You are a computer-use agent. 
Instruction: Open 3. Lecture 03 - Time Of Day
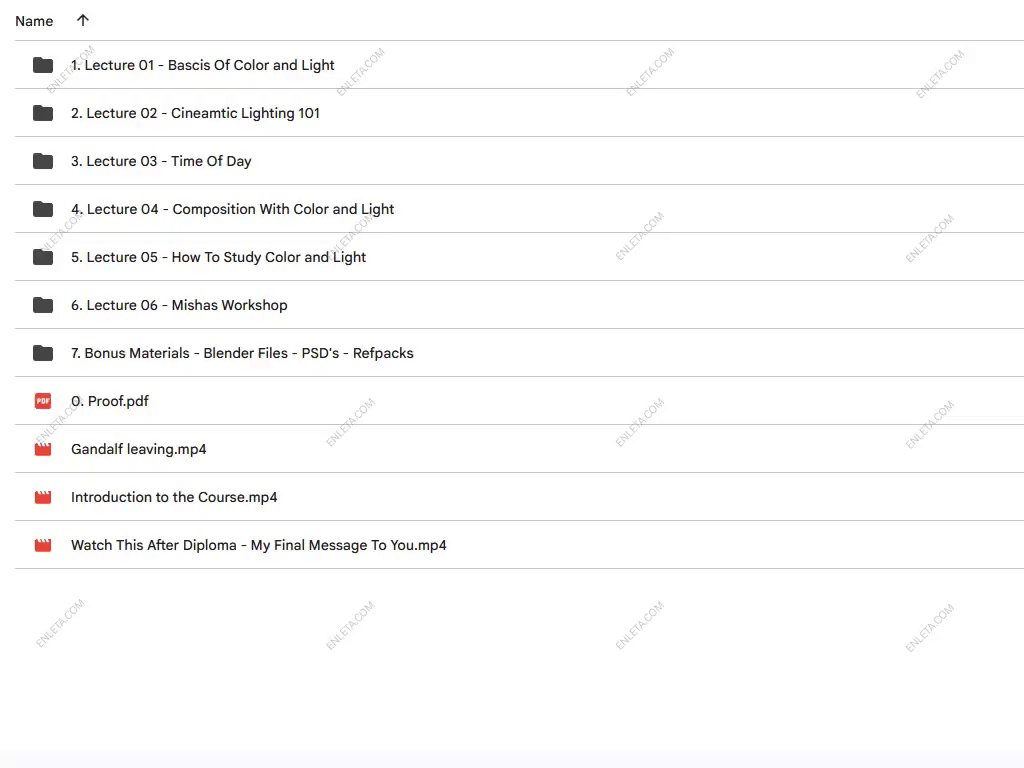(161, 161)
